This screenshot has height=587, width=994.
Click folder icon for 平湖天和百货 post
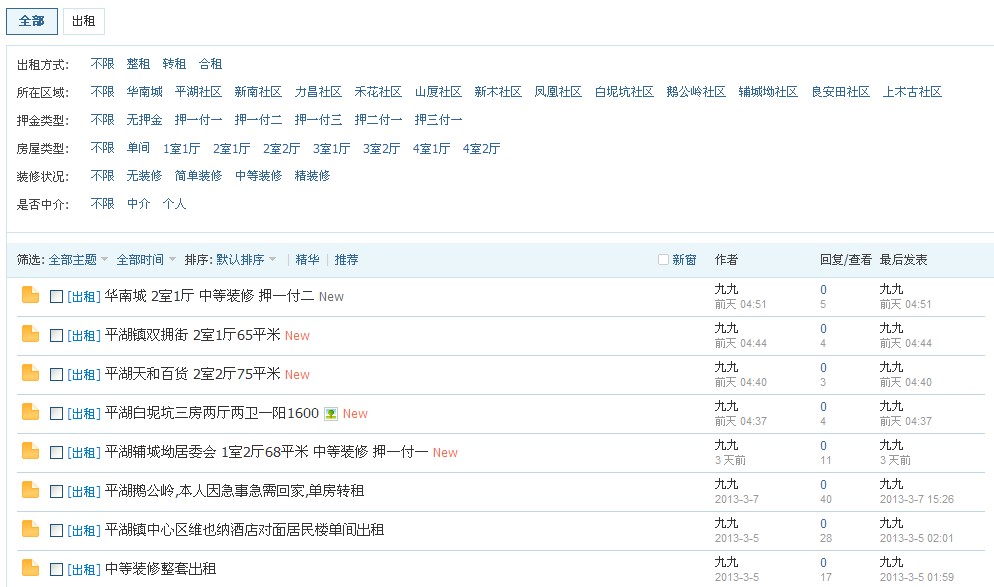(x=30, y=373)
